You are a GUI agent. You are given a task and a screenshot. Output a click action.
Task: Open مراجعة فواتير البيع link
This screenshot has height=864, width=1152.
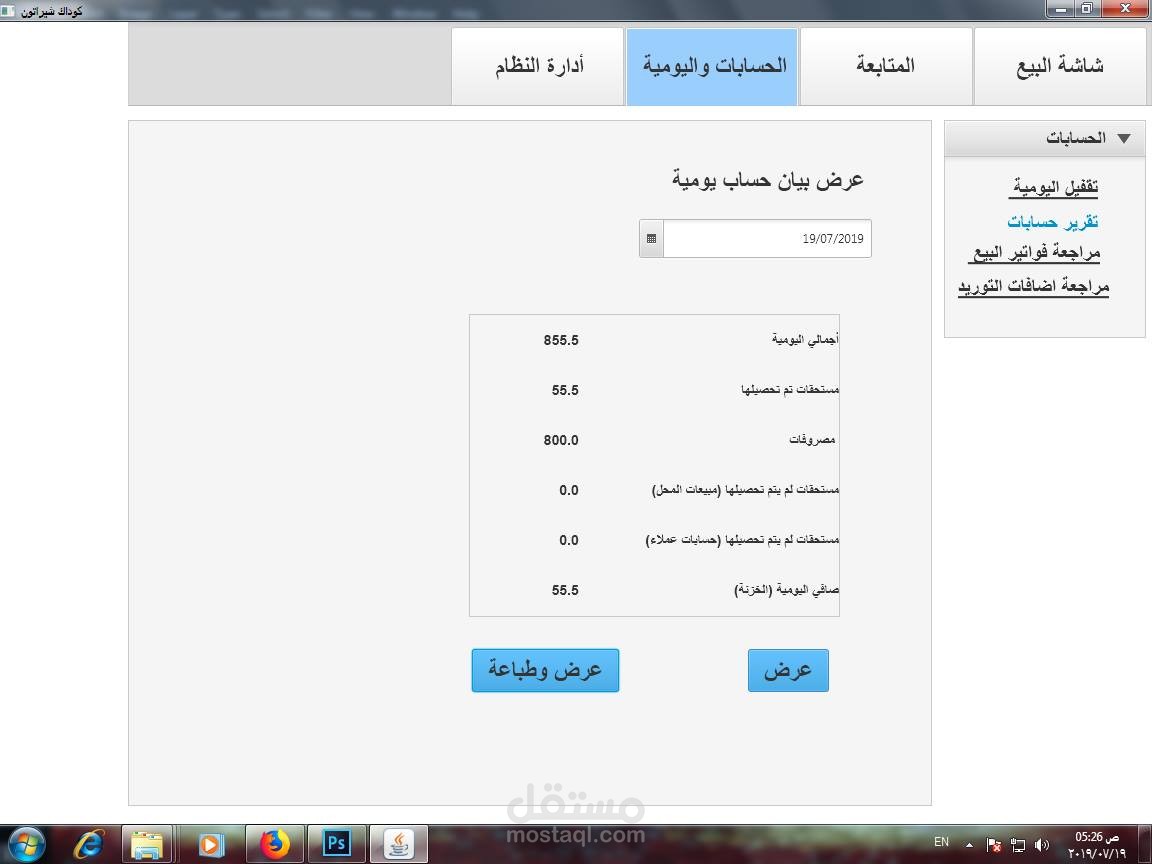pyautogui.click(x=1034, y=253)
